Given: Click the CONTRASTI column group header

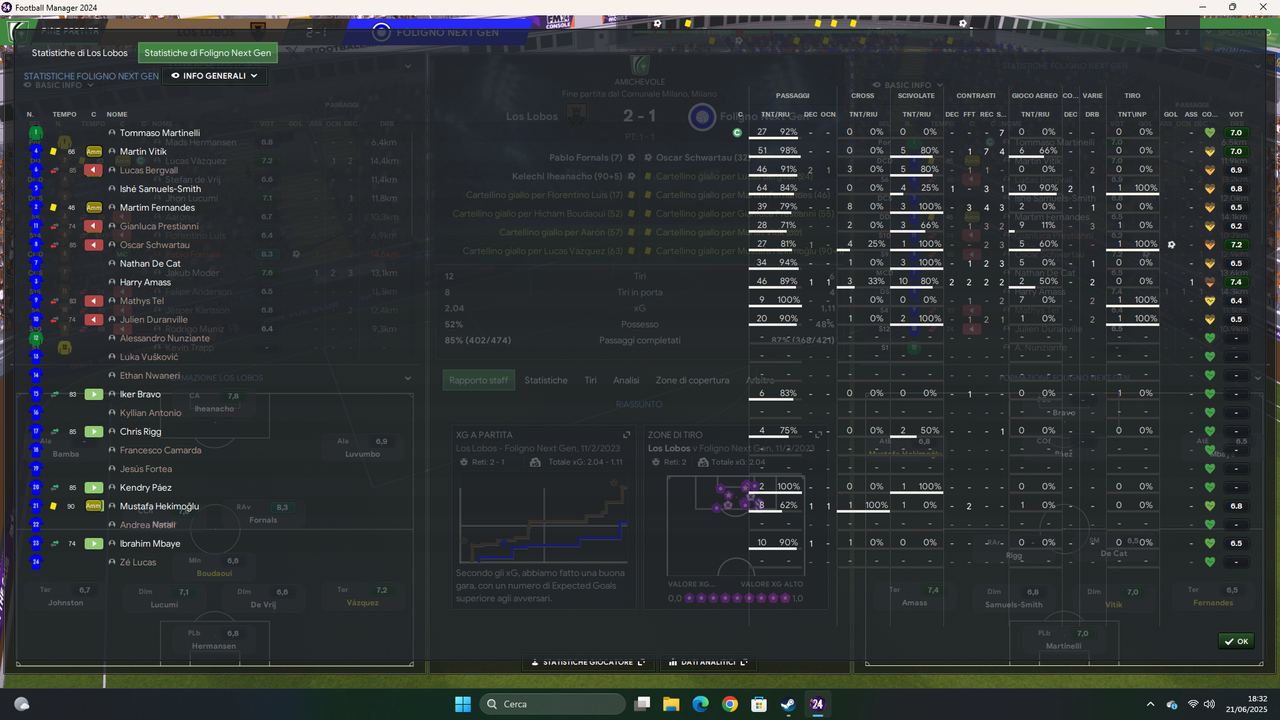Looking at the screenshot, I should coord(975,96).
